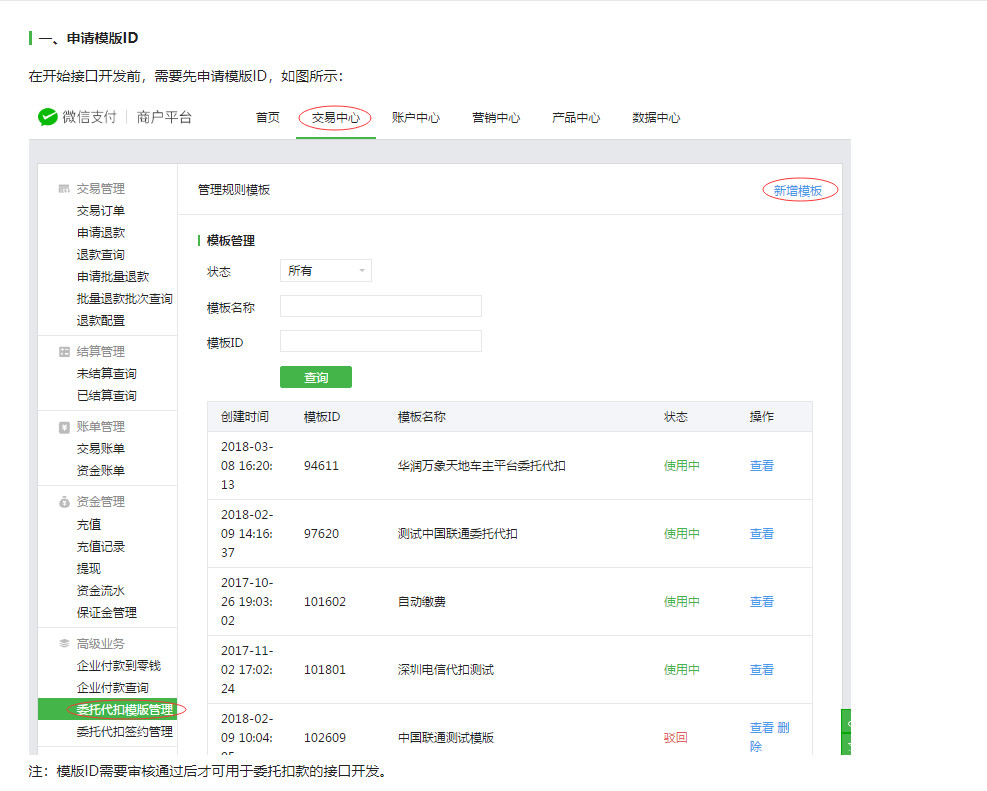
Task: Open the 状态 dropdown showing 所有
Action: (x=325, y=271)
